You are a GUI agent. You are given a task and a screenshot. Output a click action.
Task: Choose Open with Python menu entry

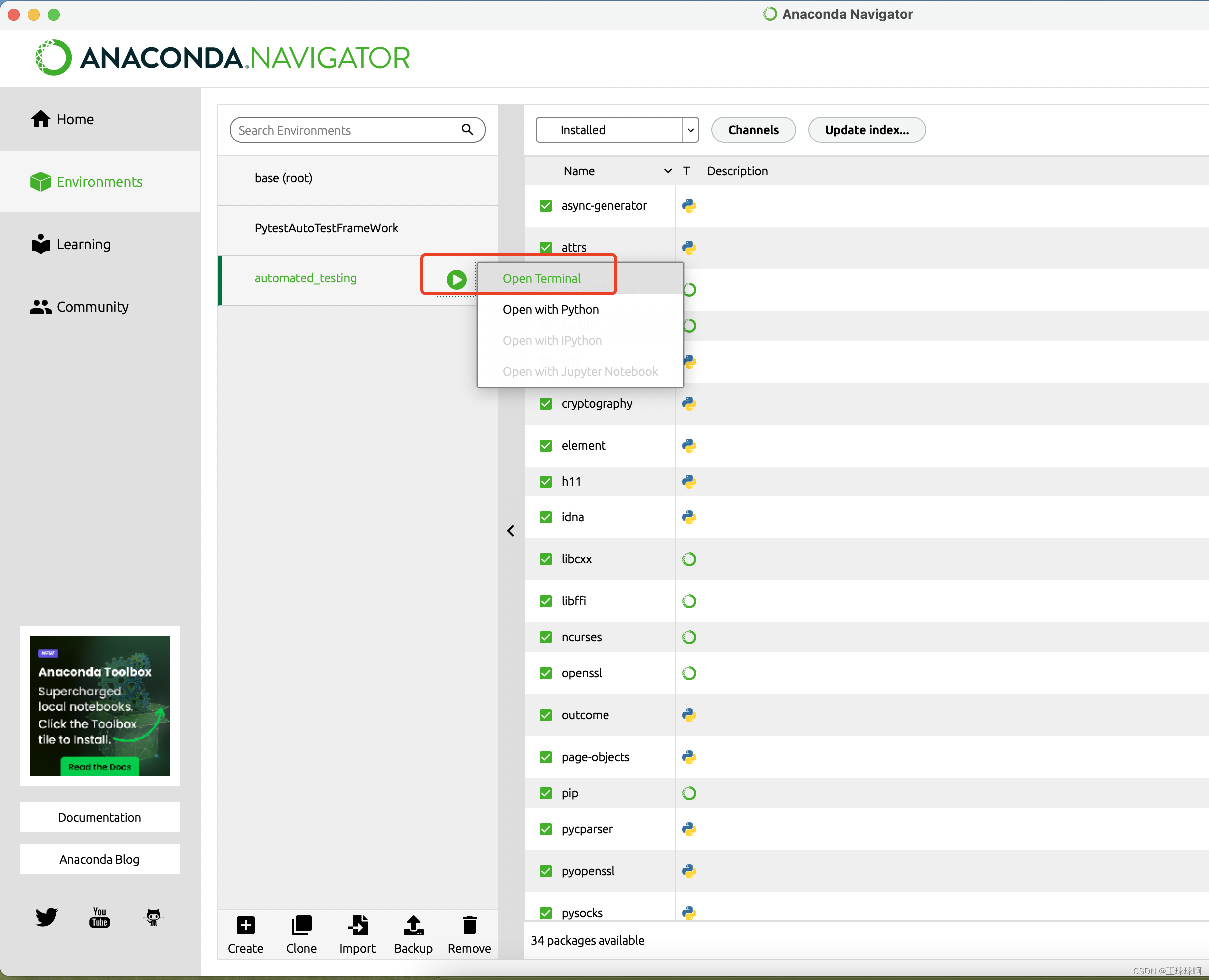[550, 309]
